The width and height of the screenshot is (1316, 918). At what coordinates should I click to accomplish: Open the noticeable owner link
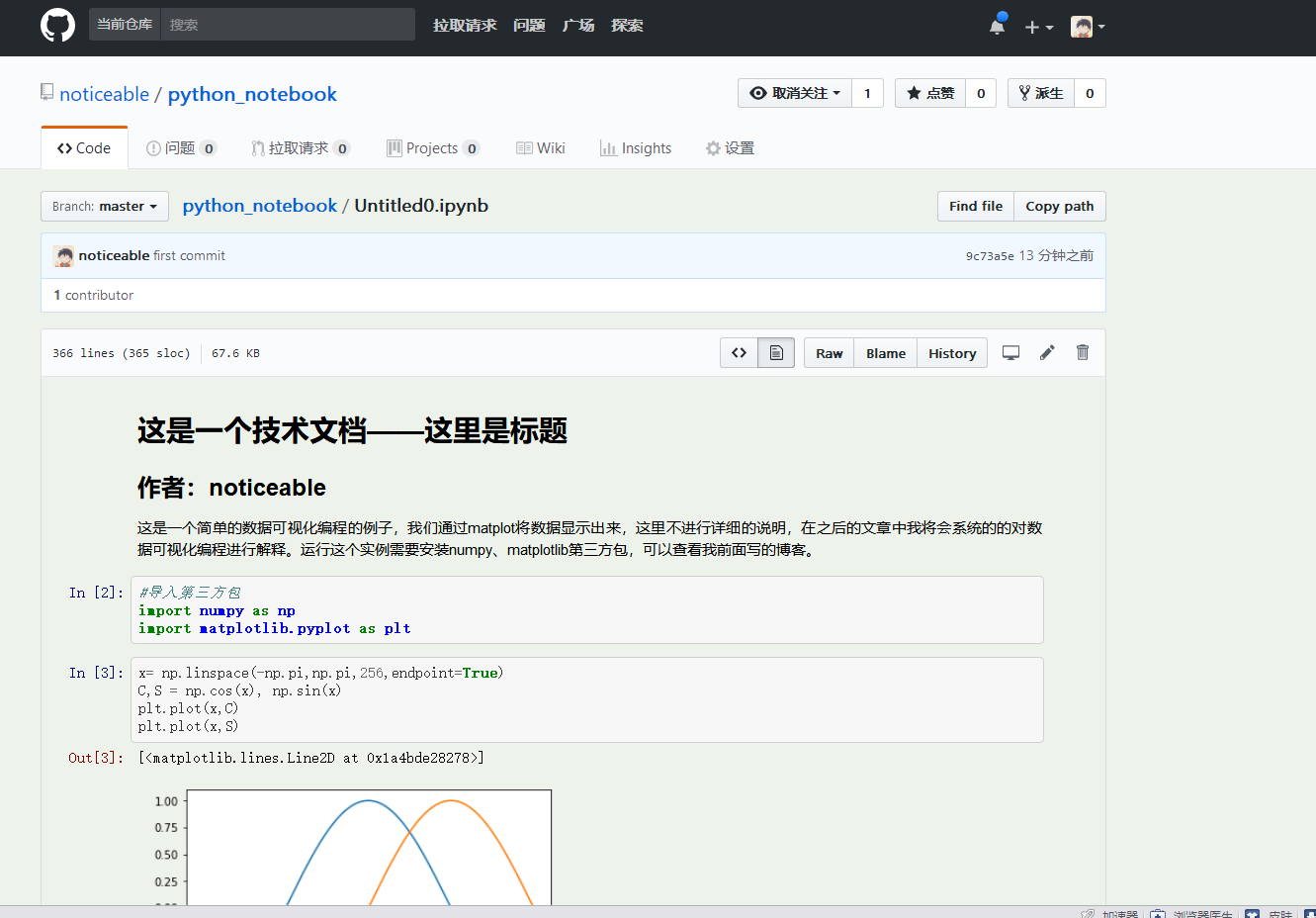104,94
